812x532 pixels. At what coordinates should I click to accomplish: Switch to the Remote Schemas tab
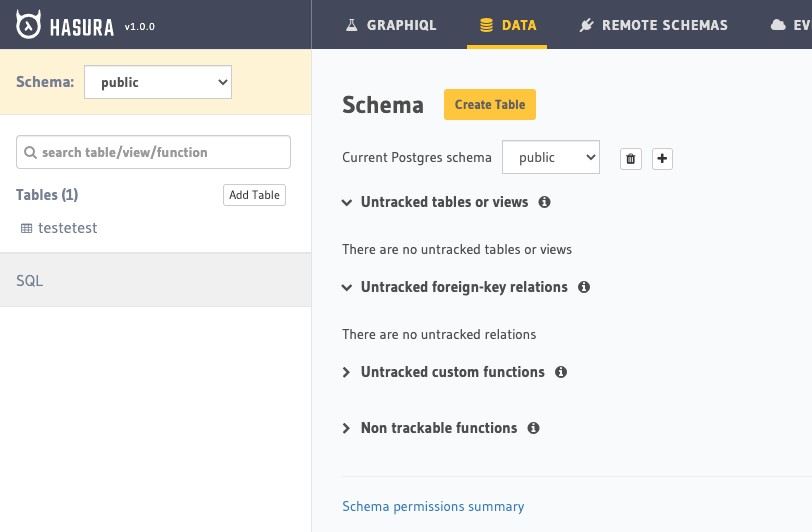point(654,25)
